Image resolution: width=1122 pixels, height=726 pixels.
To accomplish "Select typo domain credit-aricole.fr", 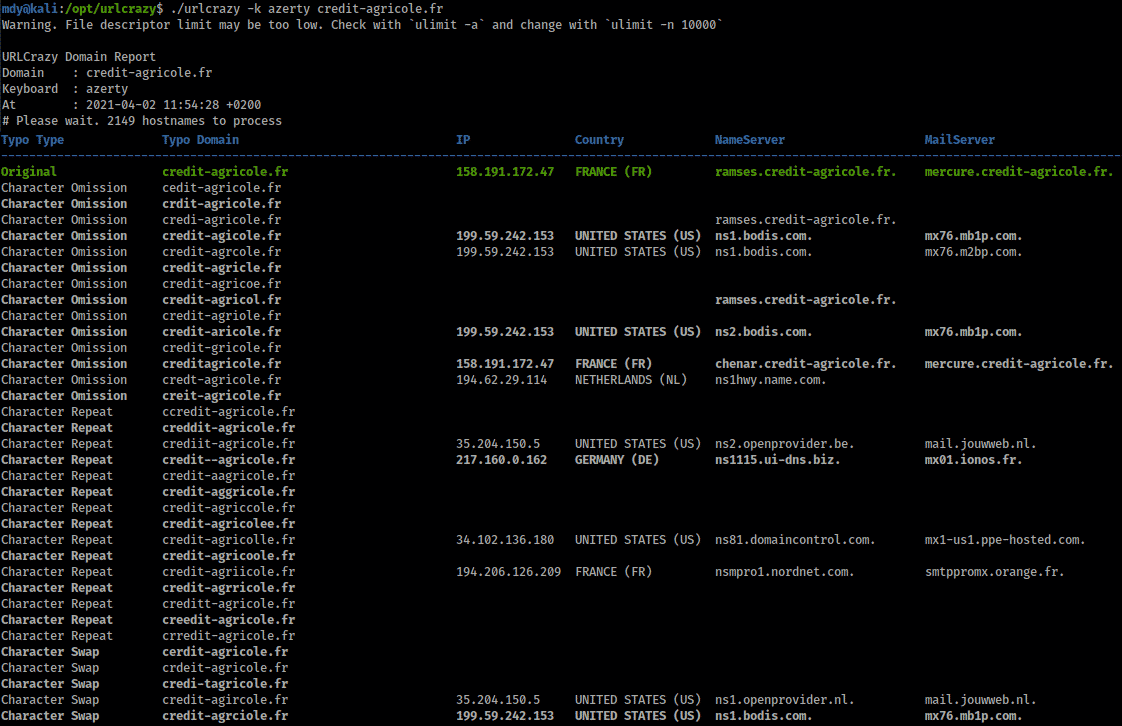I will (x=222, y=332).
